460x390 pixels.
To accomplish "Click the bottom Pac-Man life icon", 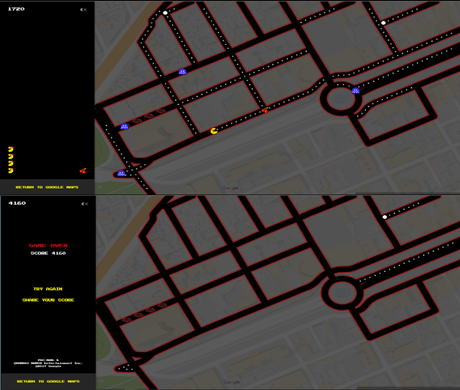I will pyautogui.click(x=11, y=171).
